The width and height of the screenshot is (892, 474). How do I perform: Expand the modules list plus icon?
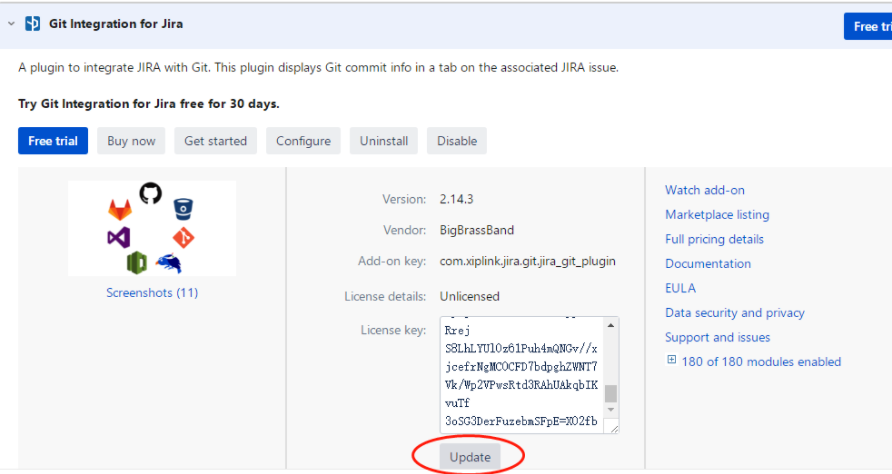tap(672, 360)
